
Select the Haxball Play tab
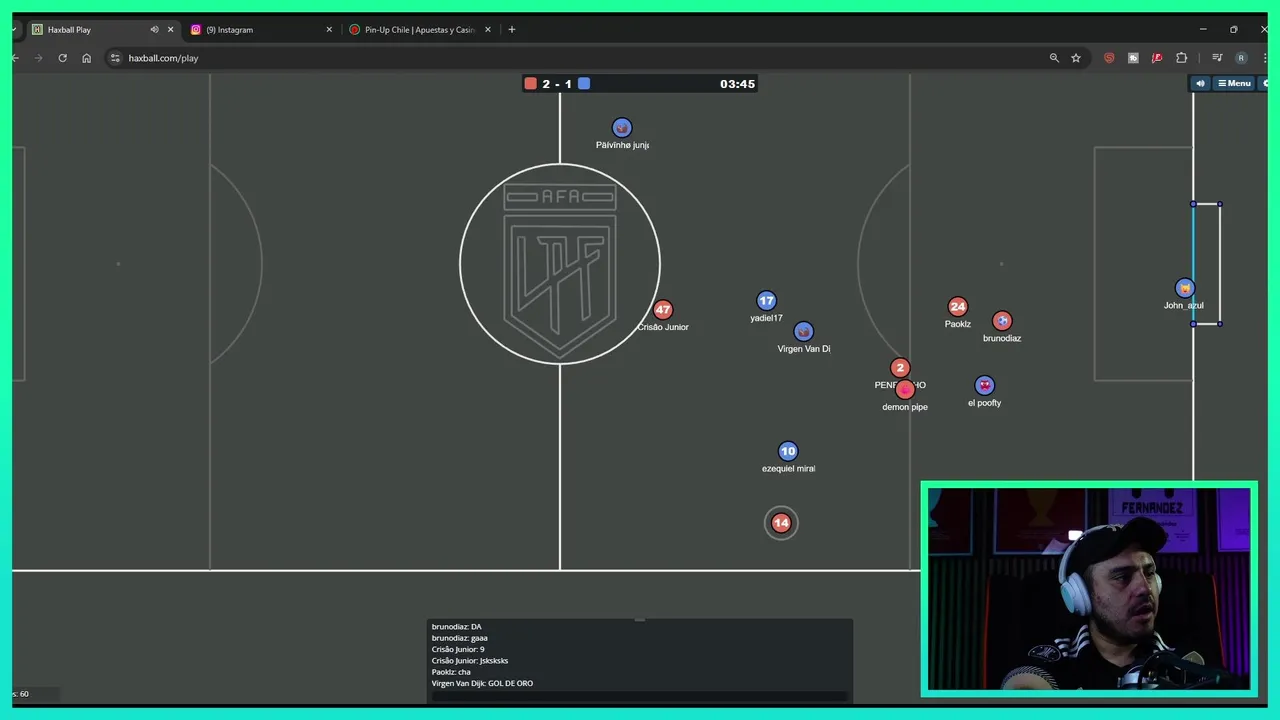(x=102, y=30)
